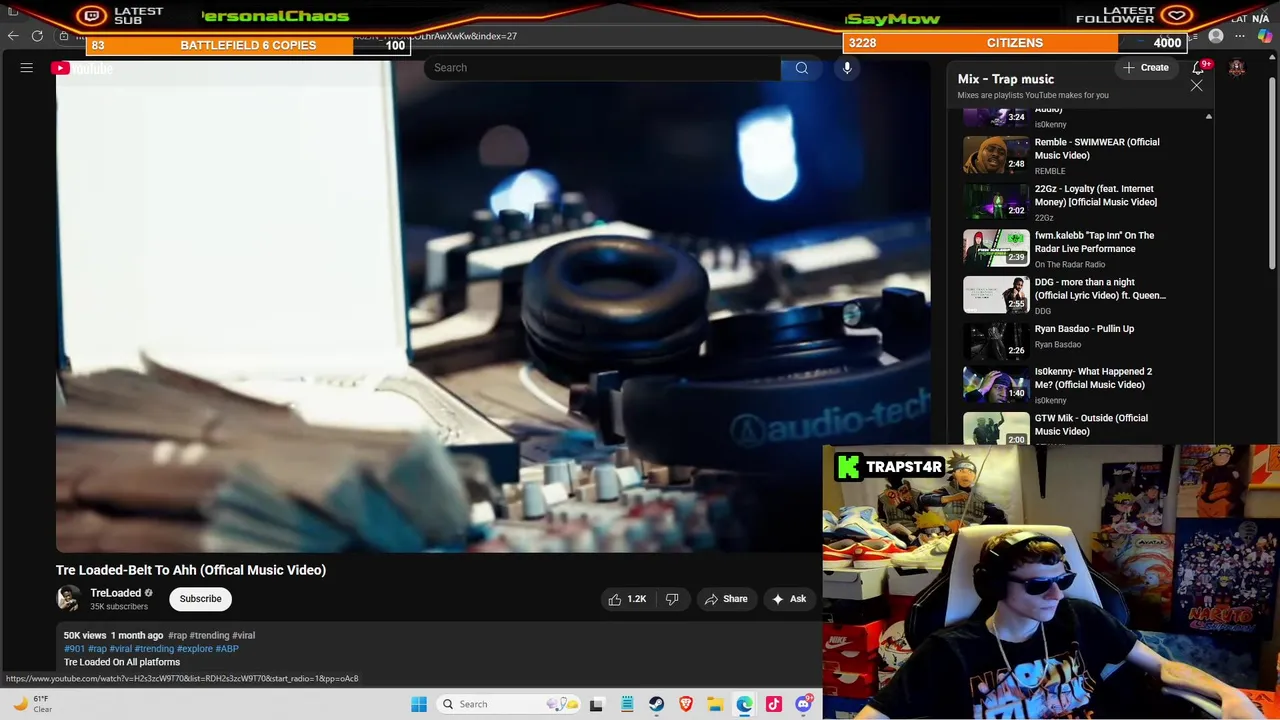This screenshot has width=1280, height=720.
Task: Open Task View on the taskbar
Action: (x=596, y=704)
